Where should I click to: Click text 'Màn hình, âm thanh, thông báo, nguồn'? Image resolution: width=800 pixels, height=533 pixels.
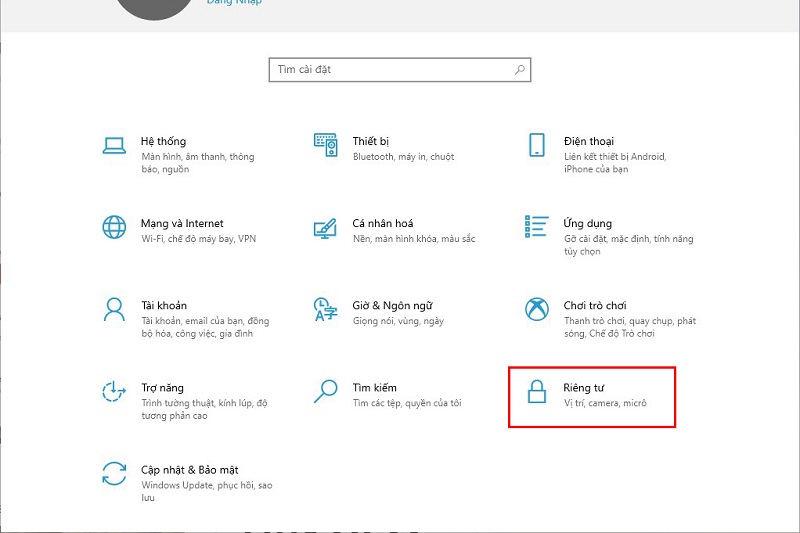pos(198,163)
